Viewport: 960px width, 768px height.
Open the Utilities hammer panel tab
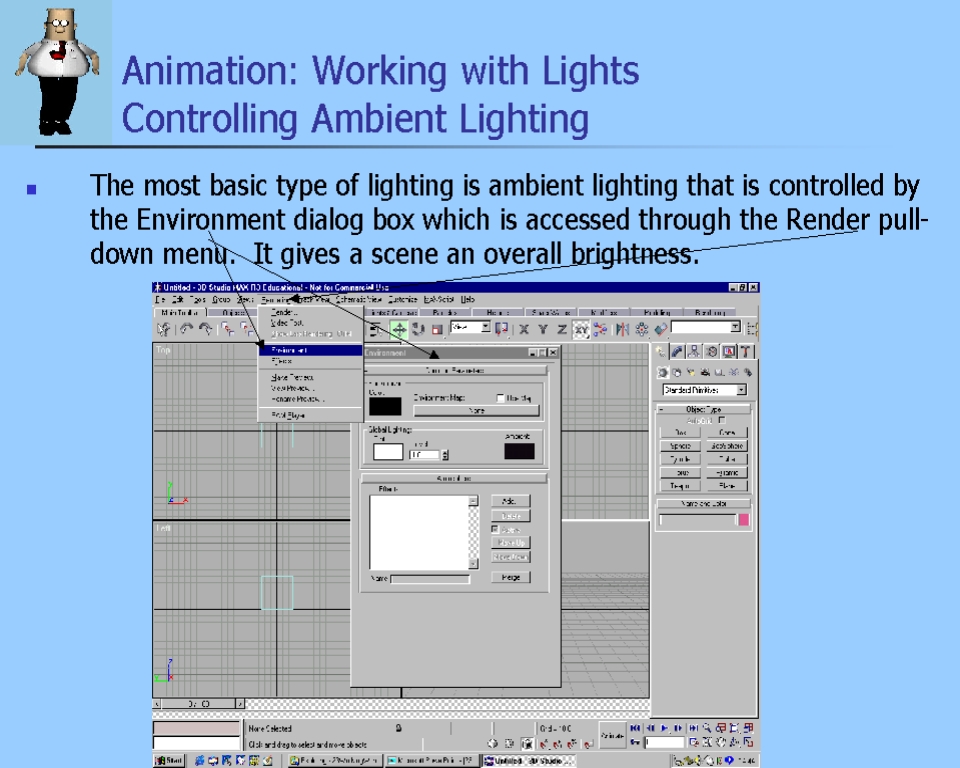tap(745, 351)
